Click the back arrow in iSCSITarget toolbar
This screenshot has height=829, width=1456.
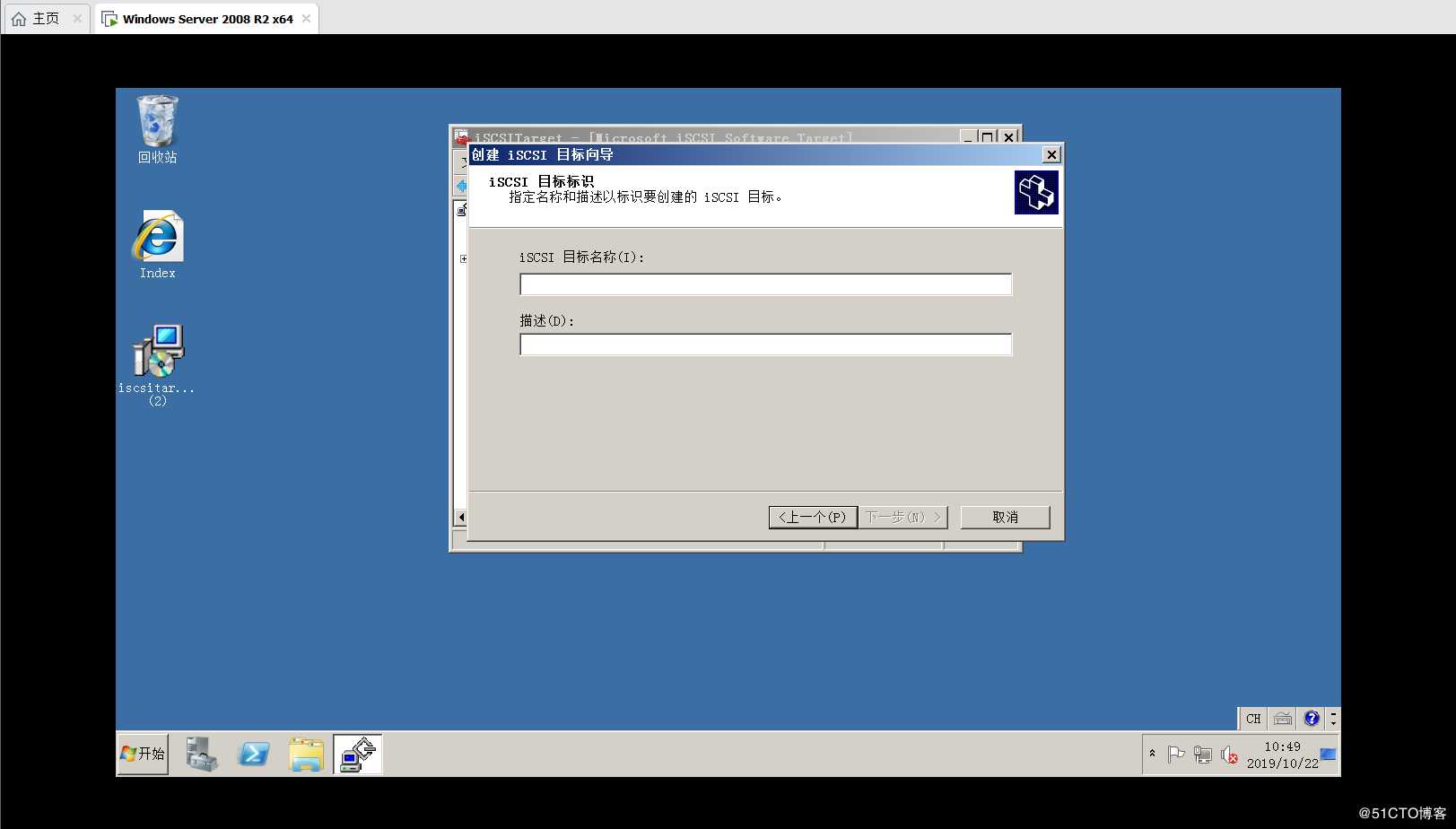[x=461, y=186]
